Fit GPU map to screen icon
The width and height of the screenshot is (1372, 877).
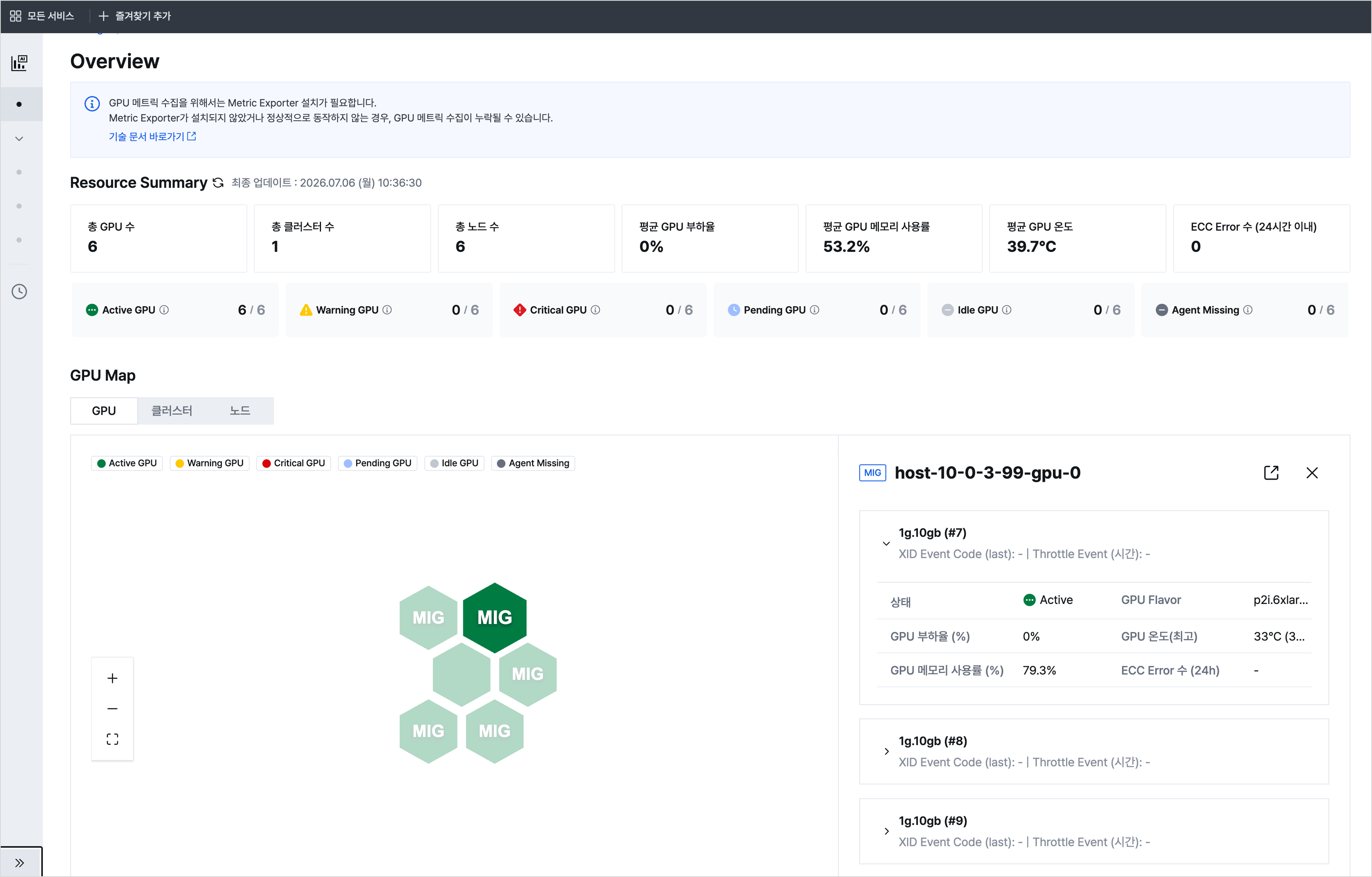click(112, 739)
